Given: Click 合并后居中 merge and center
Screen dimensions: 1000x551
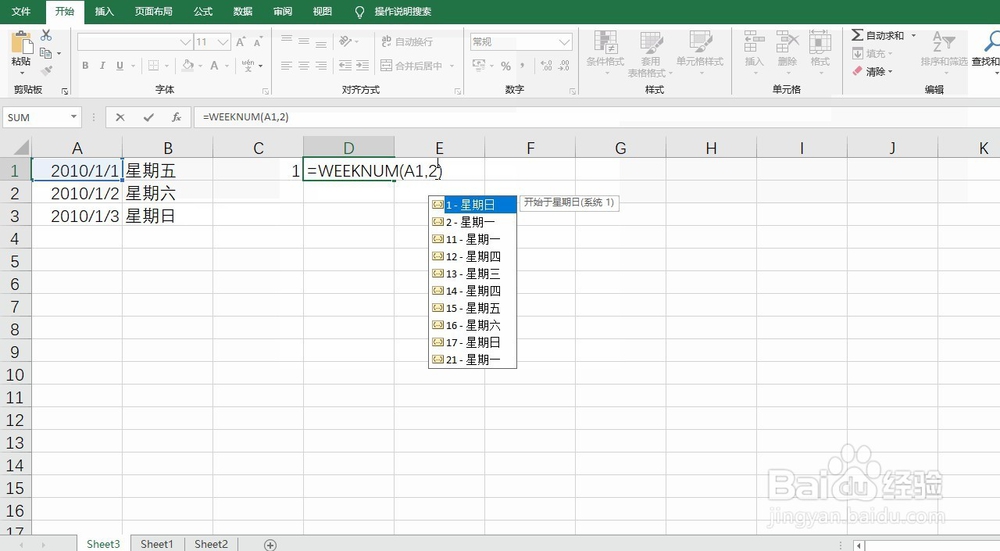Looking at the screenshot, I should [411, 65].
